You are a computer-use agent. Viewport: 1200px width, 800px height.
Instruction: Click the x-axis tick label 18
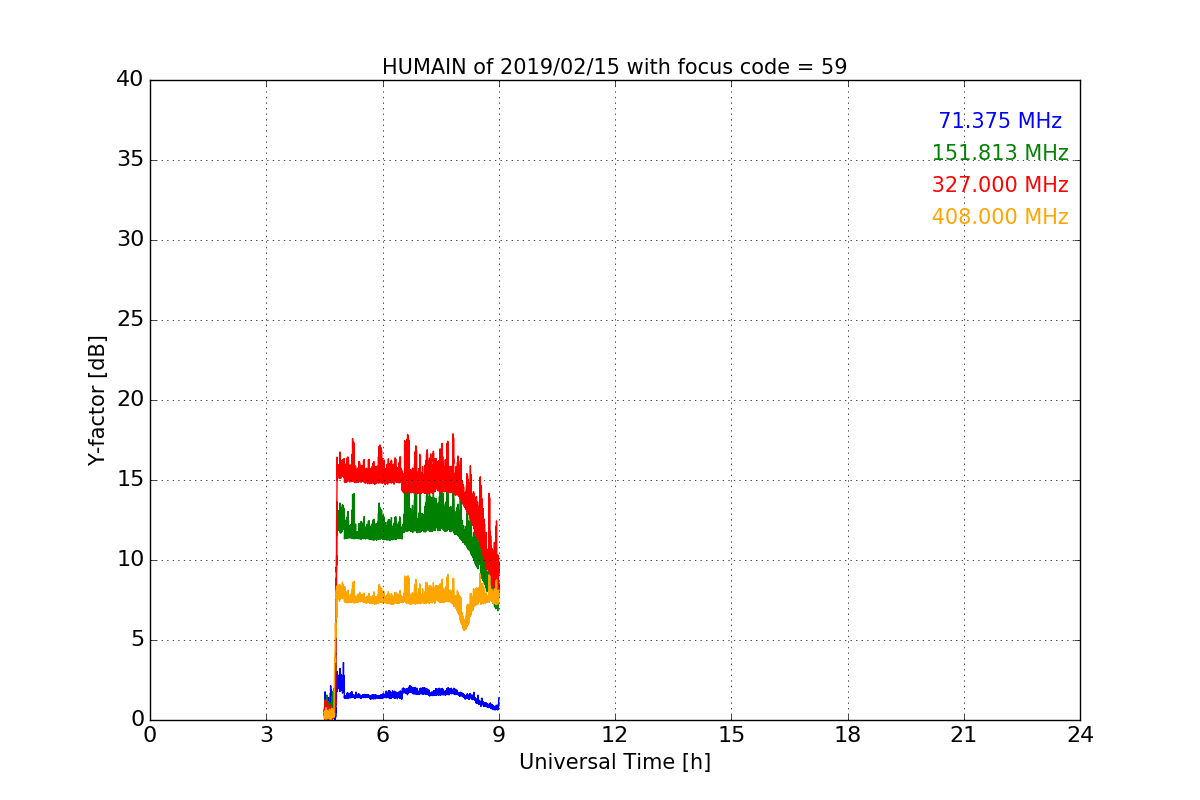(848, 735)
